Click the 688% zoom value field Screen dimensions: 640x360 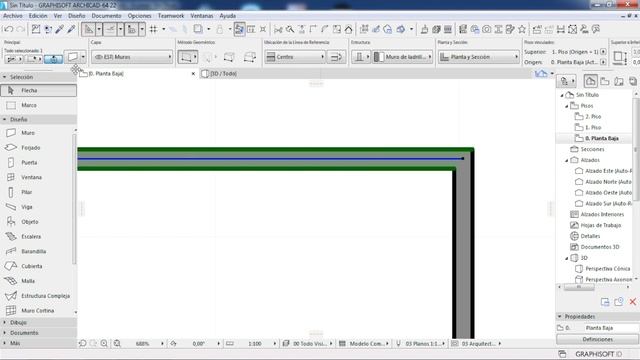click(x=142, y=344)
